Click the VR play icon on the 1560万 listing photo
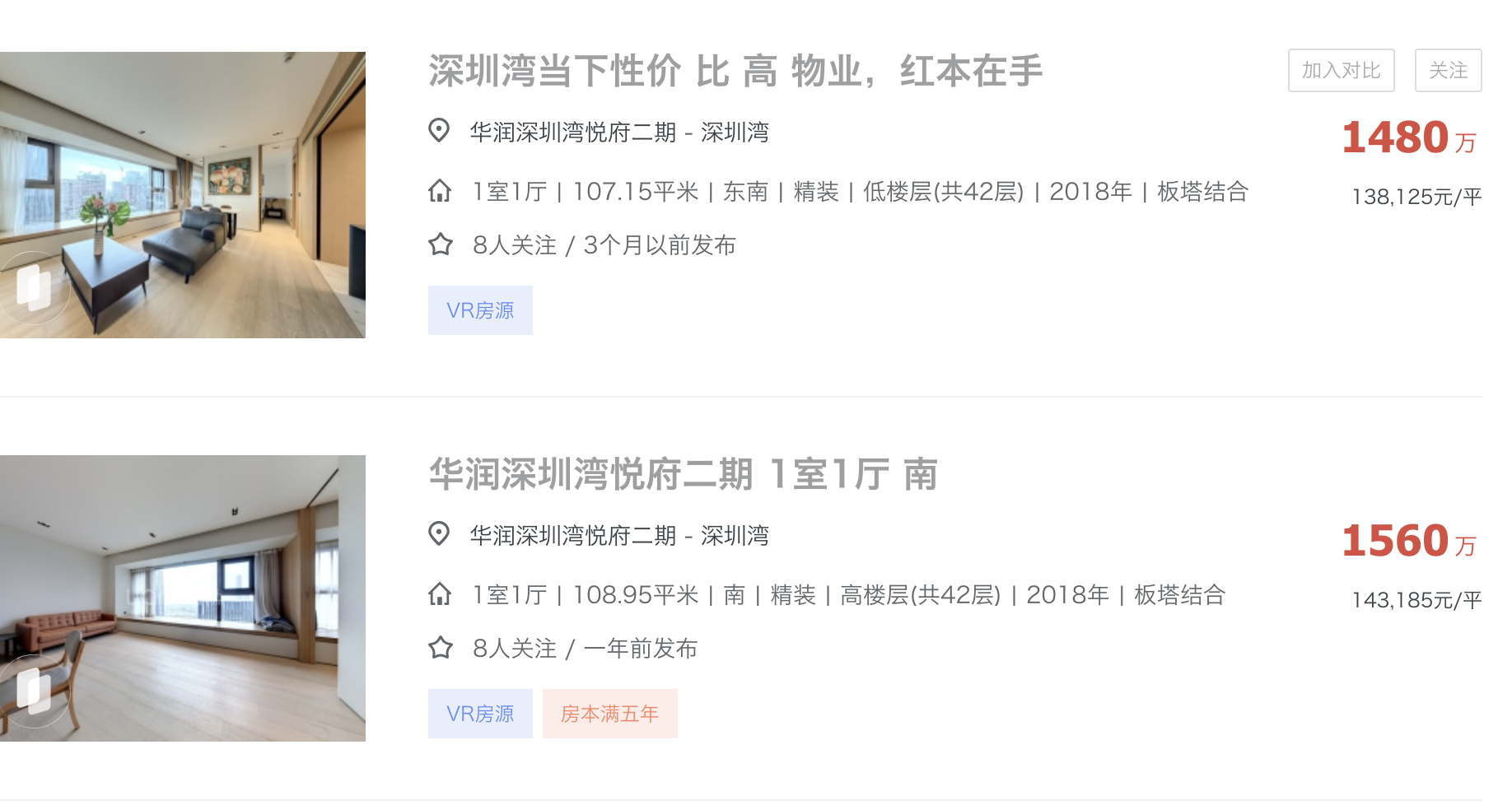Viewport: 1512px width, 805px height. coord(33,691)
